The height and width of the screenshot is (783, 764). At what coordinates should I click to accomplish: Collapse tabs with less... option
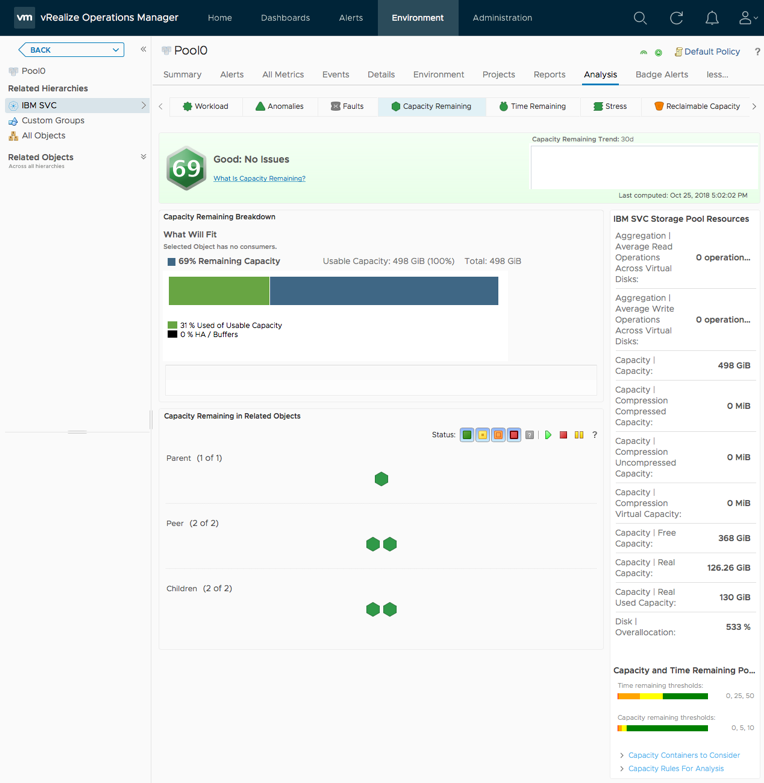(717, 74)
